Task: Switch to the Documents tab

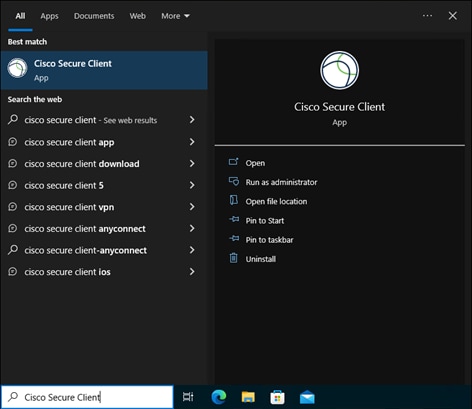Action: [94, 16]
